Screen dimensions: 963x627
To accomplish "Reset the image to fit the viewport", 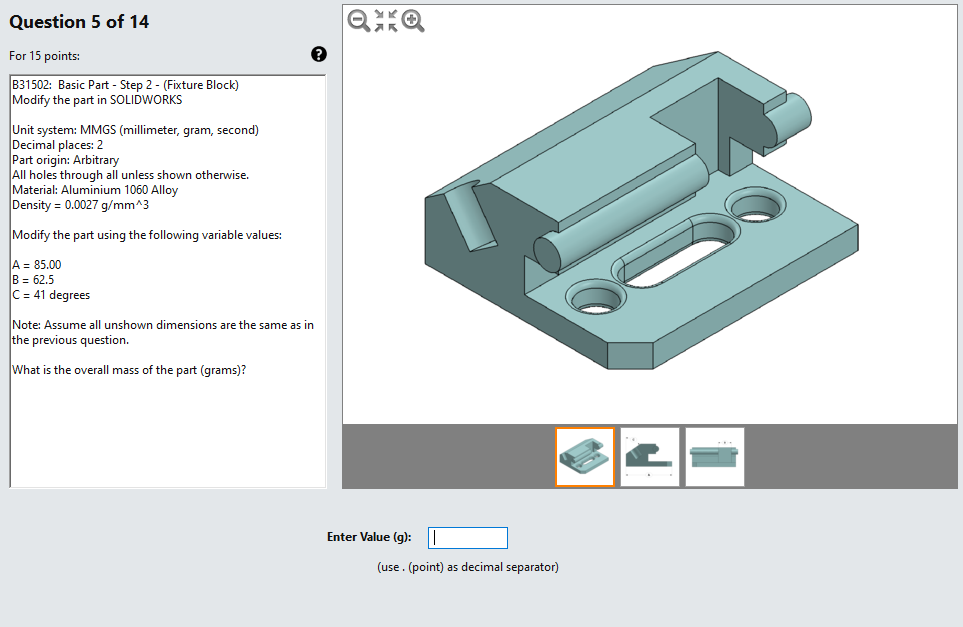I will 386,20.
